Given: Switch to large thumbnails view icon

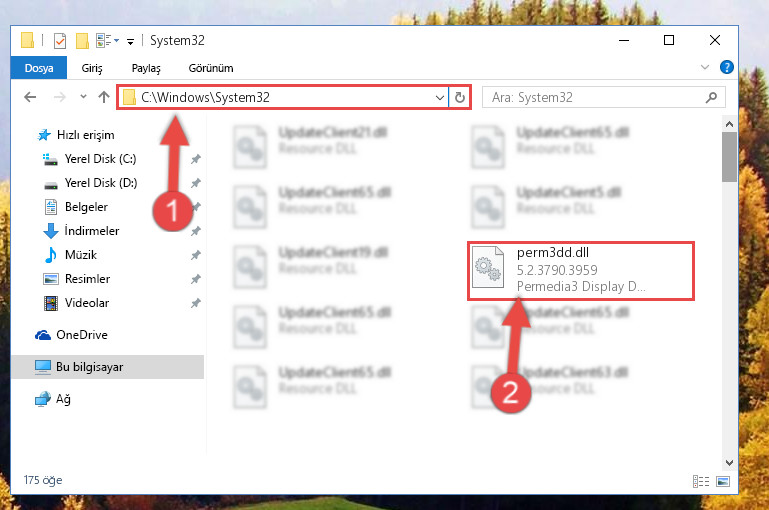Looking at the screenshot, I should tap(722, 481).
